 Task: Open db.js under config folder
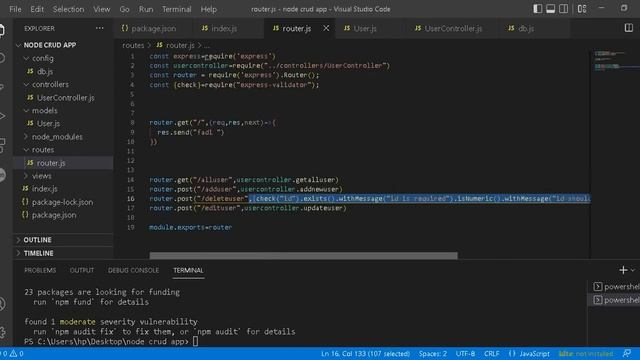[x=45, y=71]
